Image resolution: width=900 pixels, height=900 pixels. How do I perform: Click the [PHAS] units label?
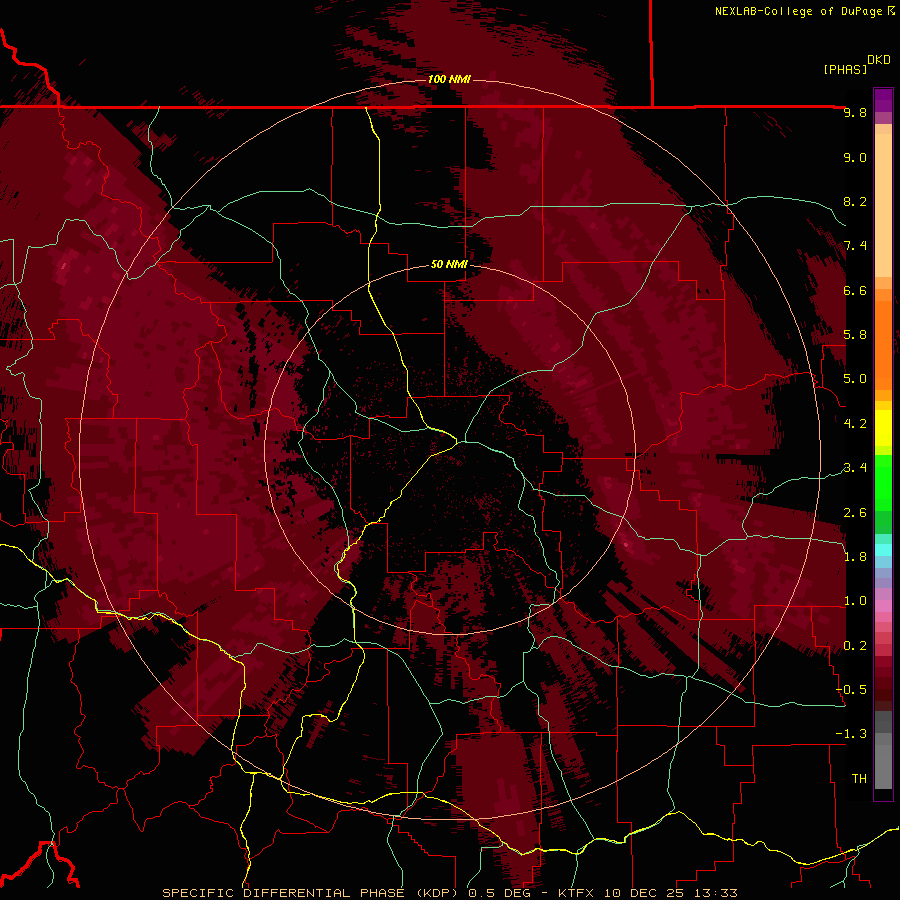pyautogui.click(x=845, y=69)
